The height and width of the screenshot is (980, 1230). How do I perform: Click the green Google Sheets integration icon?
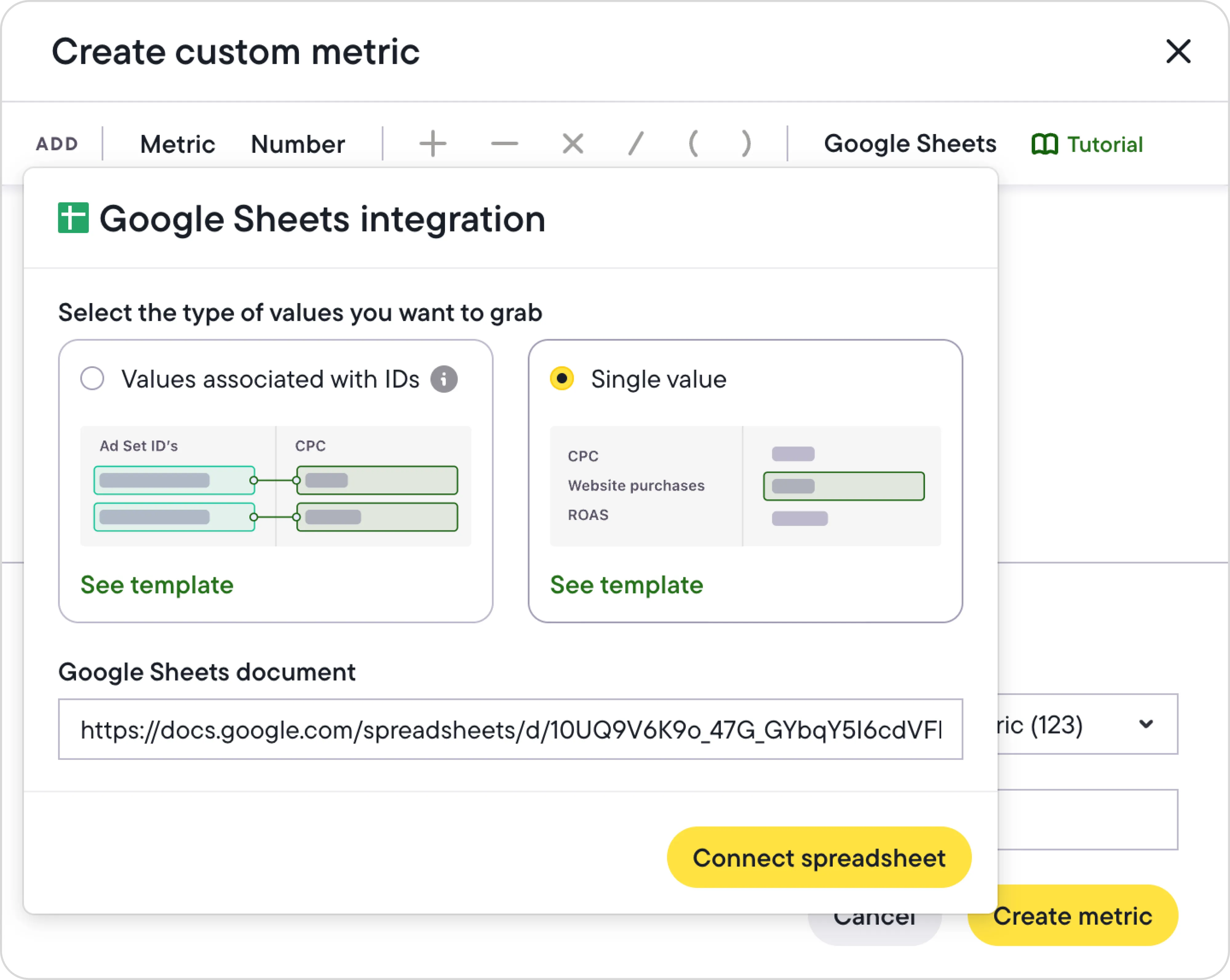click(73, 218)
